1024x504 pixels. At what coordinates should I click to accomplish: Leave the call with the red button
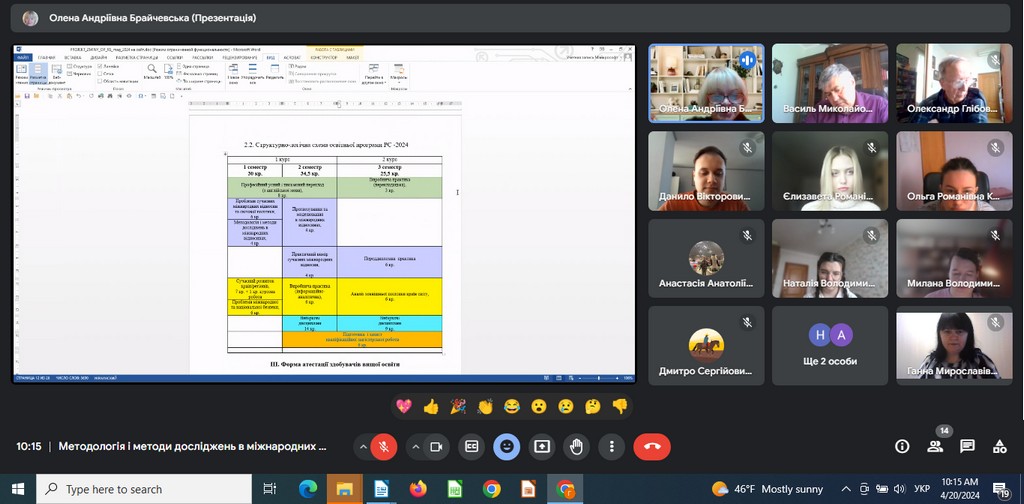(x=652, y=446)
